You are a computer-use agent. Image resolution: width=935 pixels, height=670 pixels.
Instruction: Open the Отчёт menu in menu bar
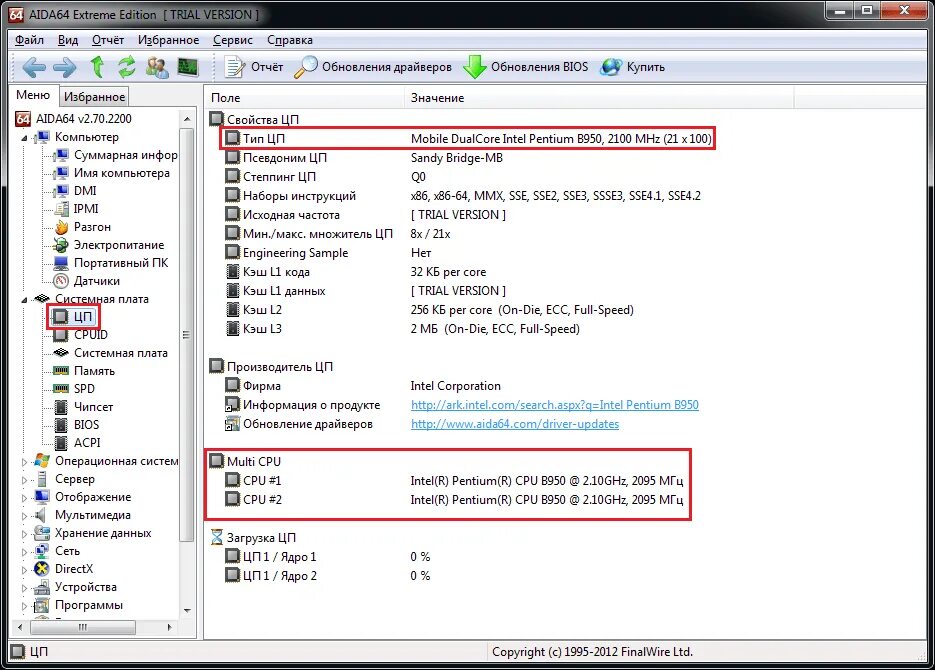tap(108, 40)
